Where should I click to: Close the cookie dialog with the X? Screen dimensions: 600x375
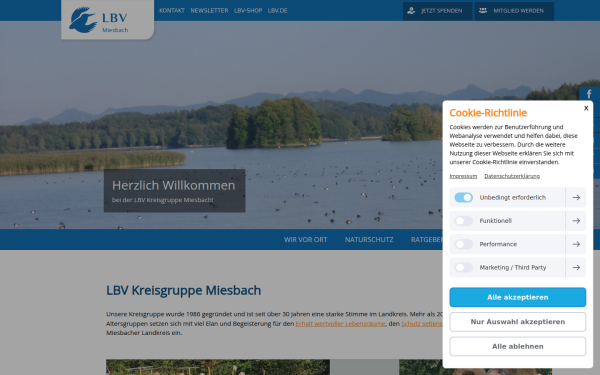coord(586,108)
